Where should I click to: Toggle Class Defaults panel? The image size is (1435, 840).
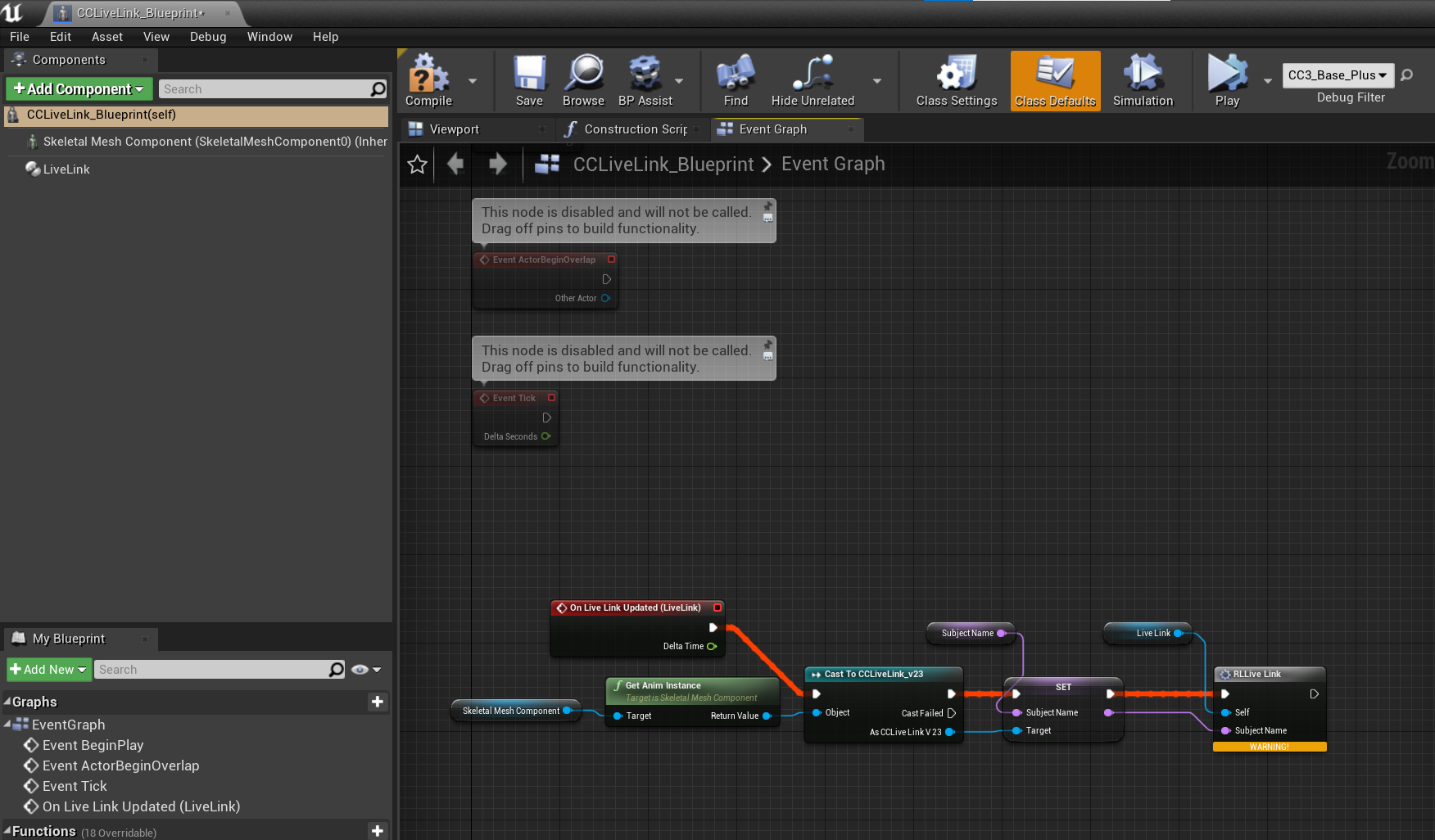(1055, 80)
